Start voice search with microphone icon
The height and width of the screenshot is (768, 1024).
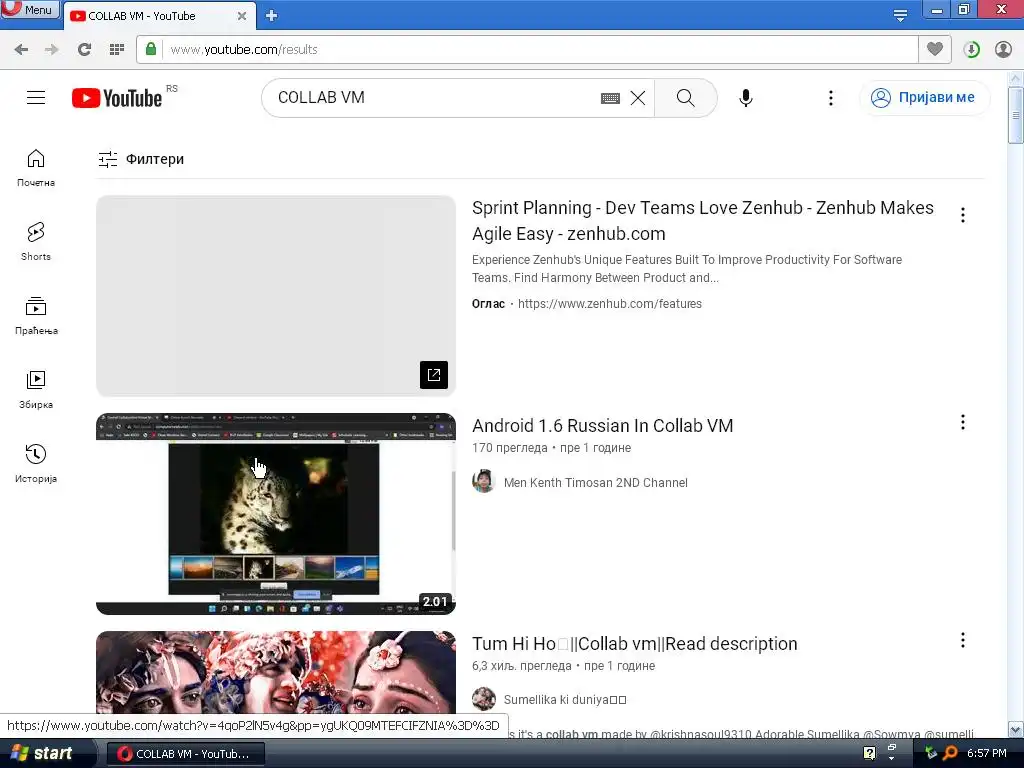(x=746, y=98)
